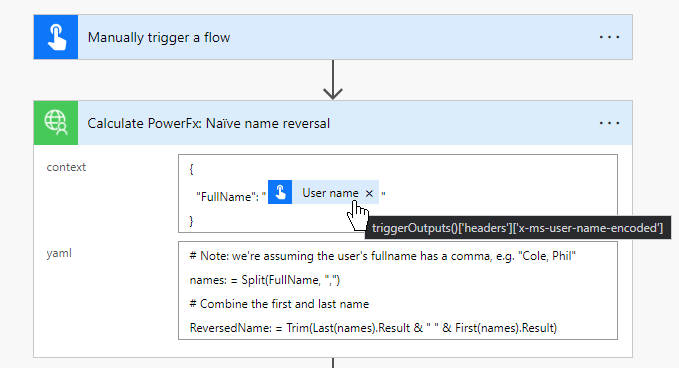
Task: Click the trigger icon inside the User name token
Action: tap(280, 192)
